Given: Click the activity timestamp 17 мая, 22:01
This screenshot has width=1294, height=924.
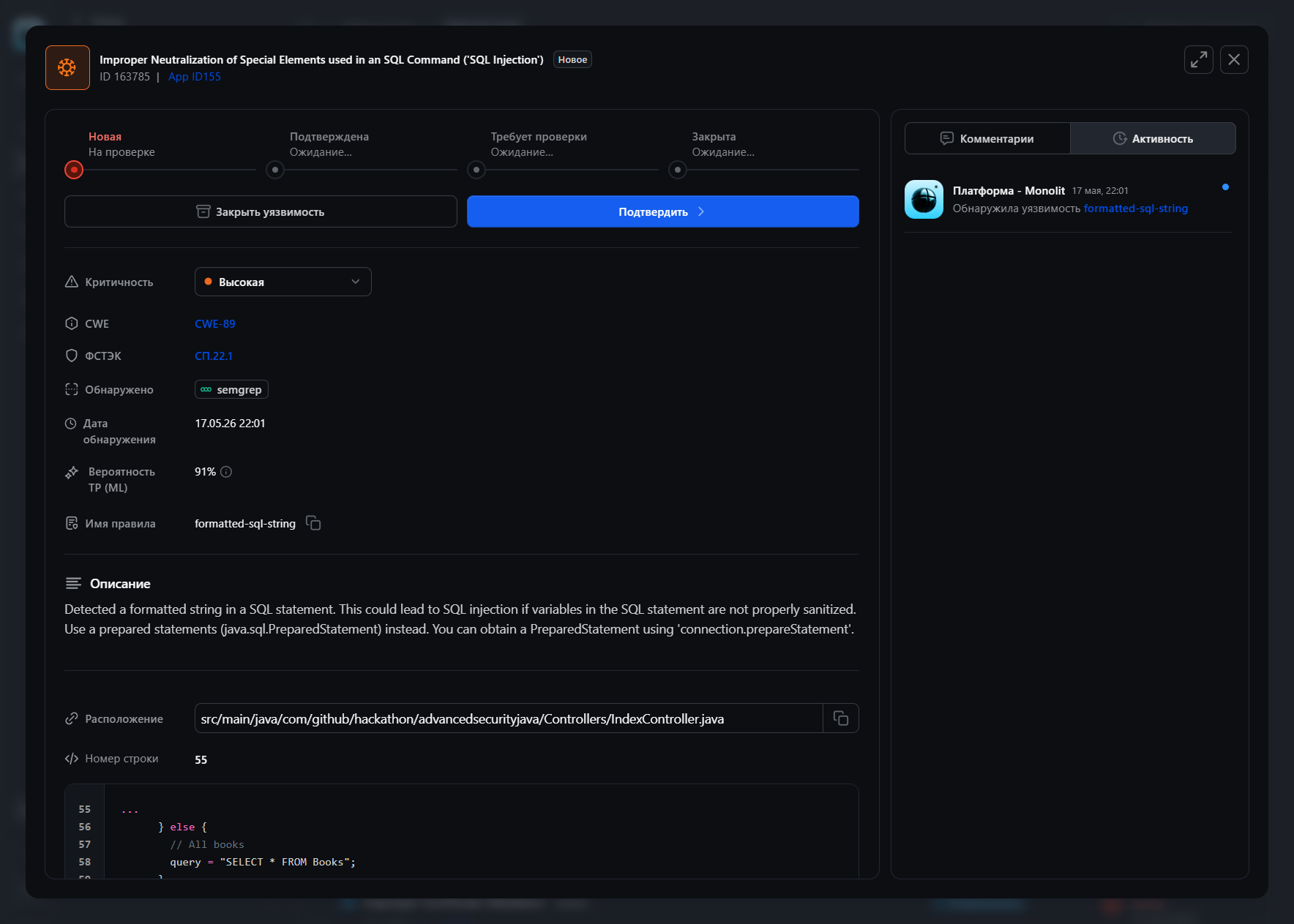Looking at the screenshot, I should (1100, 191).
